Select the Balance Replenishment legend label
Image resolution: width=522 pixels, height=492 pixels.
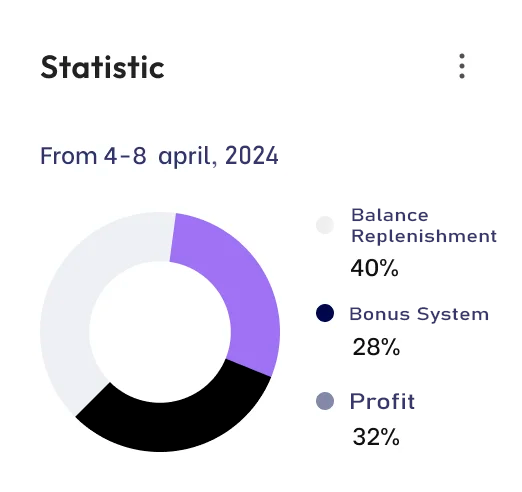[x=424, y=226]
